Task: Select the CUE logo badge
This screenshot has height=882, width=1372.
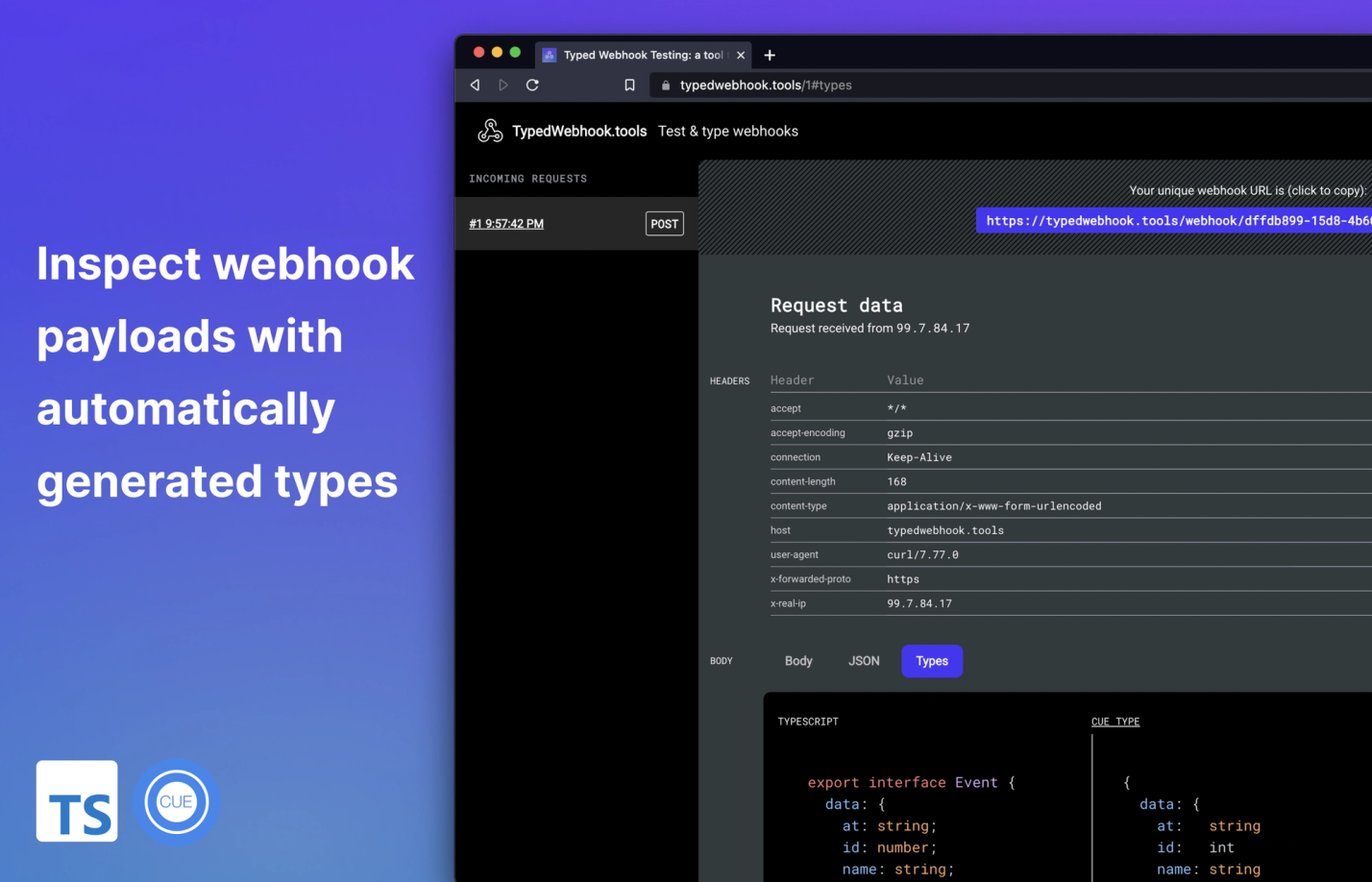Action: 177,801
